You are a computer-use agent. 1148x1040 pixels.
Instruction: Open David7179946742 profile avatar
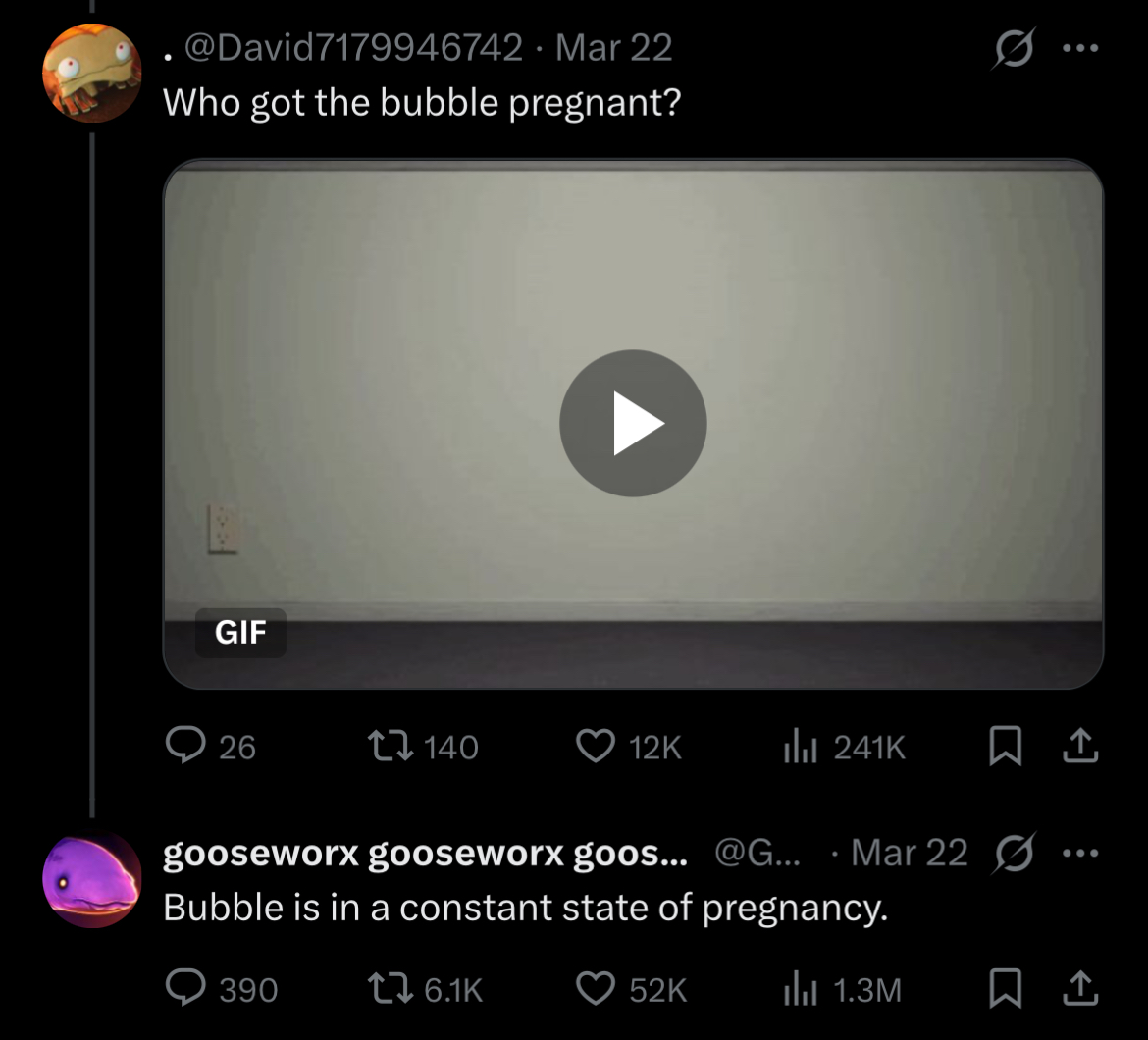pos(92,73)
